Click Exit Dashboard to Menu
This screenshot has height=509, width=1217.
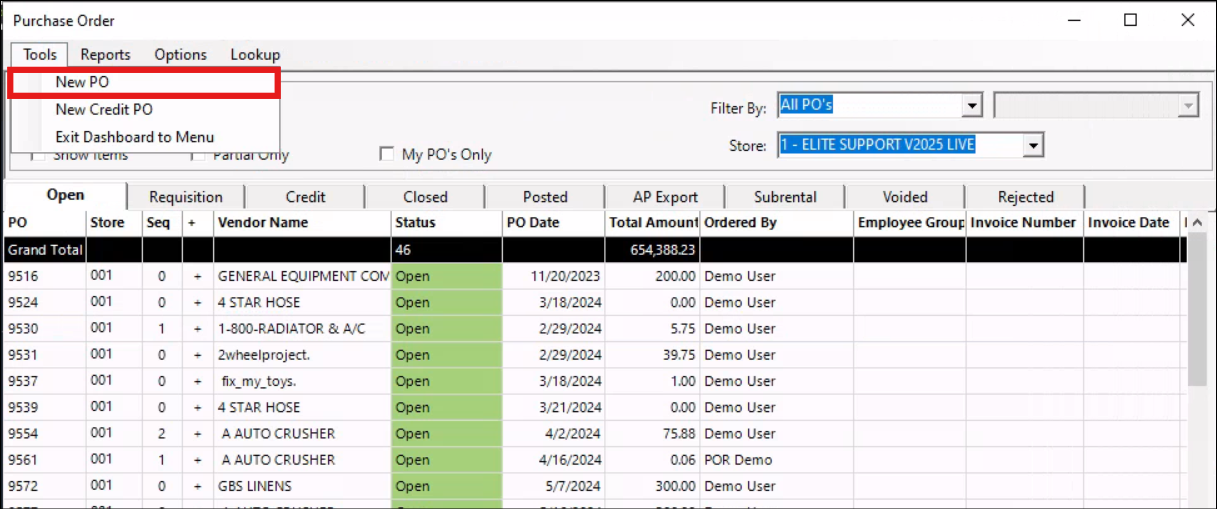click(x=134, y=136)
